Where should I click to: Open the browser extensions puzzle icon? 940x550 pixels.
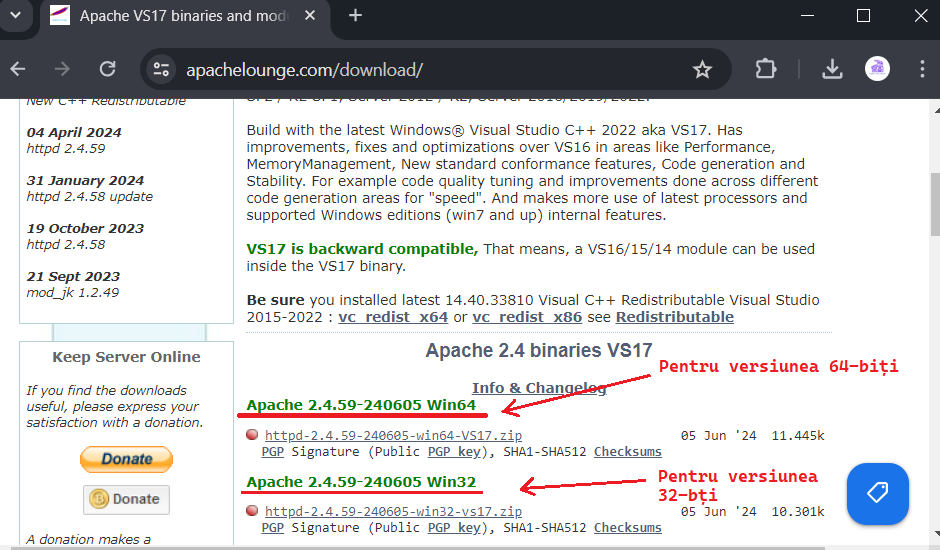pyautogui.click(x=766, y=69)
